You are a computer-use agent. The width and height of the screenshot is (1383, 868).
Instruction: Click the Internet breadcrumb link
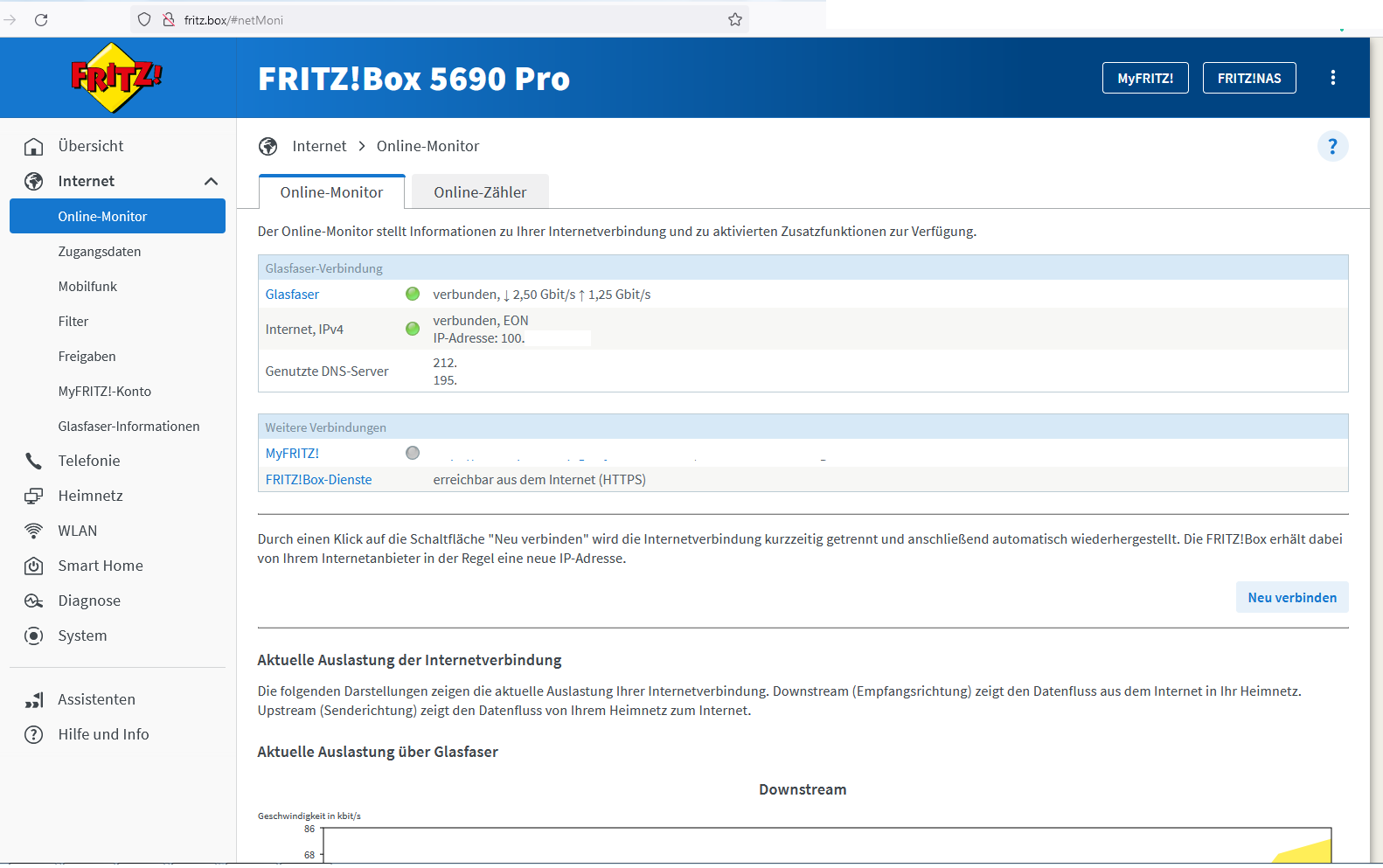[319, 146]
